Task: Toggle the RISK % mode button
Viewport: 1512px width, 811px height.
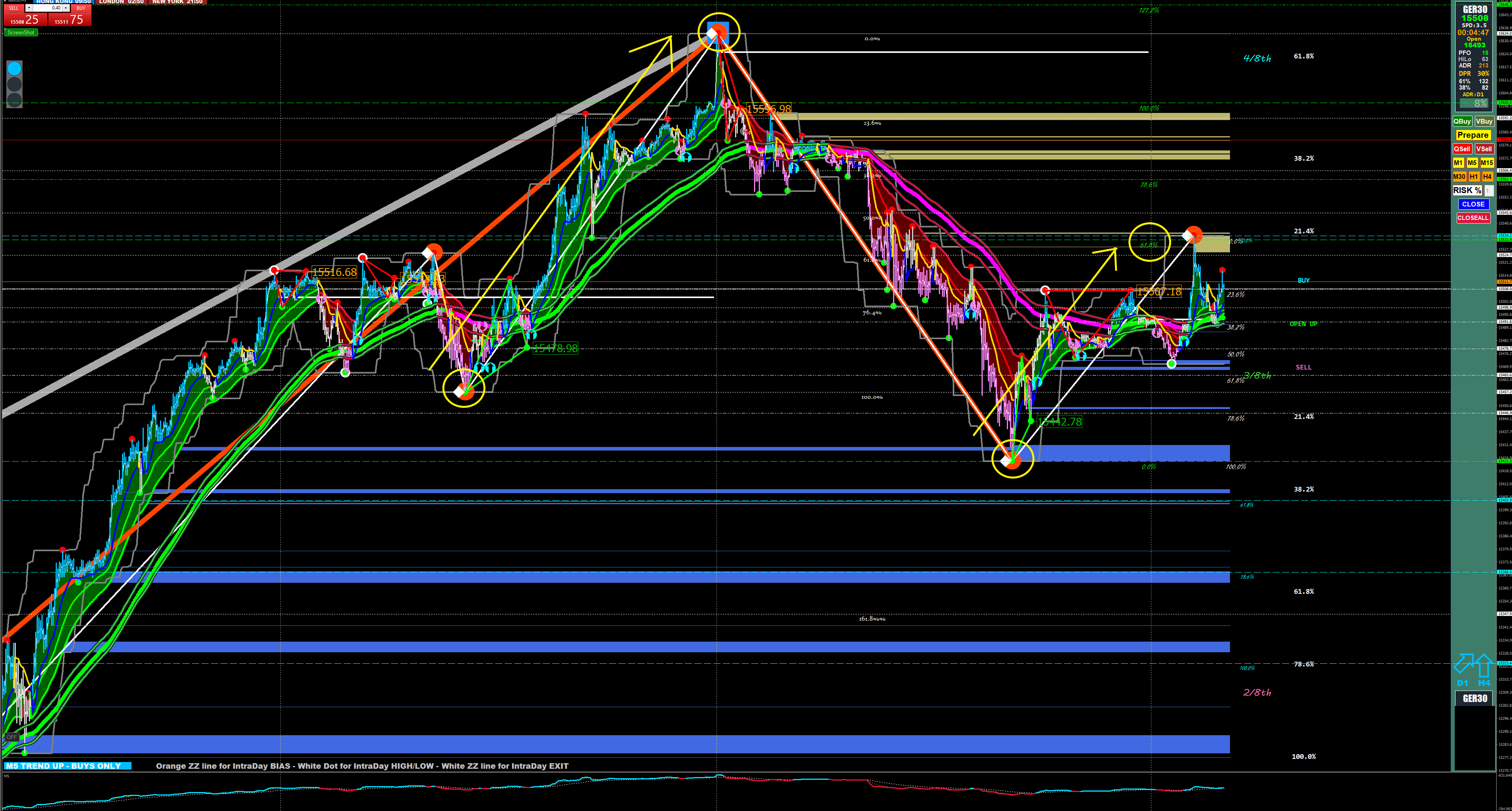Action: (1467, 190)
